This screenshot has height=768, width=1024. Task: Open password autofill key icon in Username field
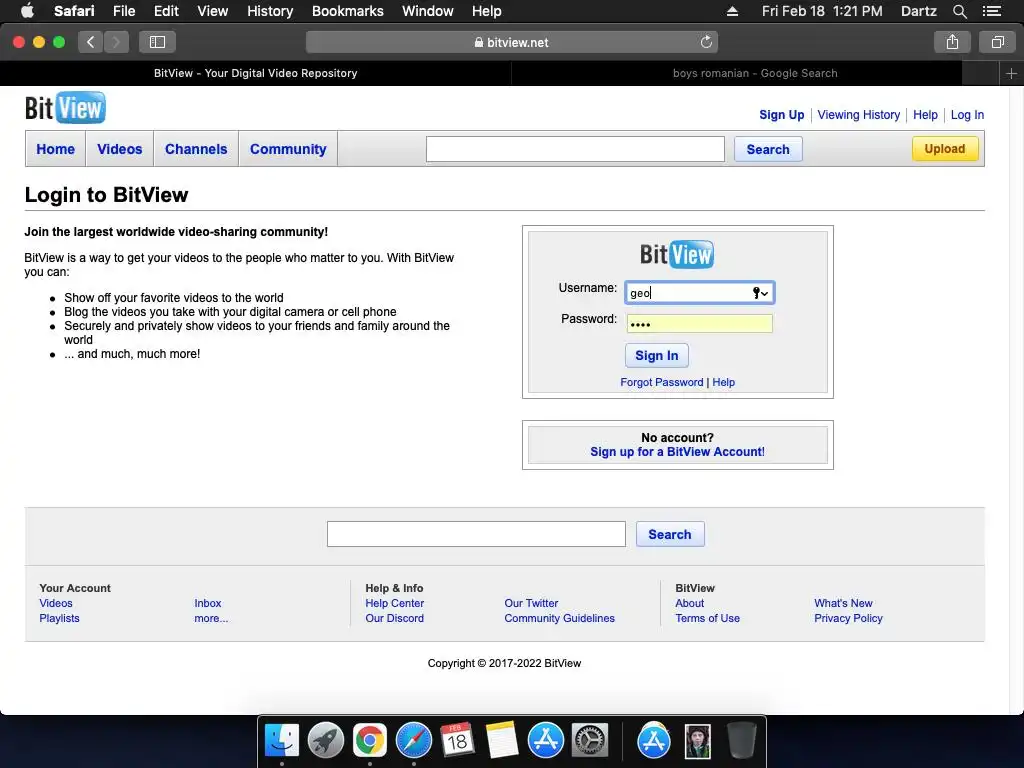[x=760, y=293]
